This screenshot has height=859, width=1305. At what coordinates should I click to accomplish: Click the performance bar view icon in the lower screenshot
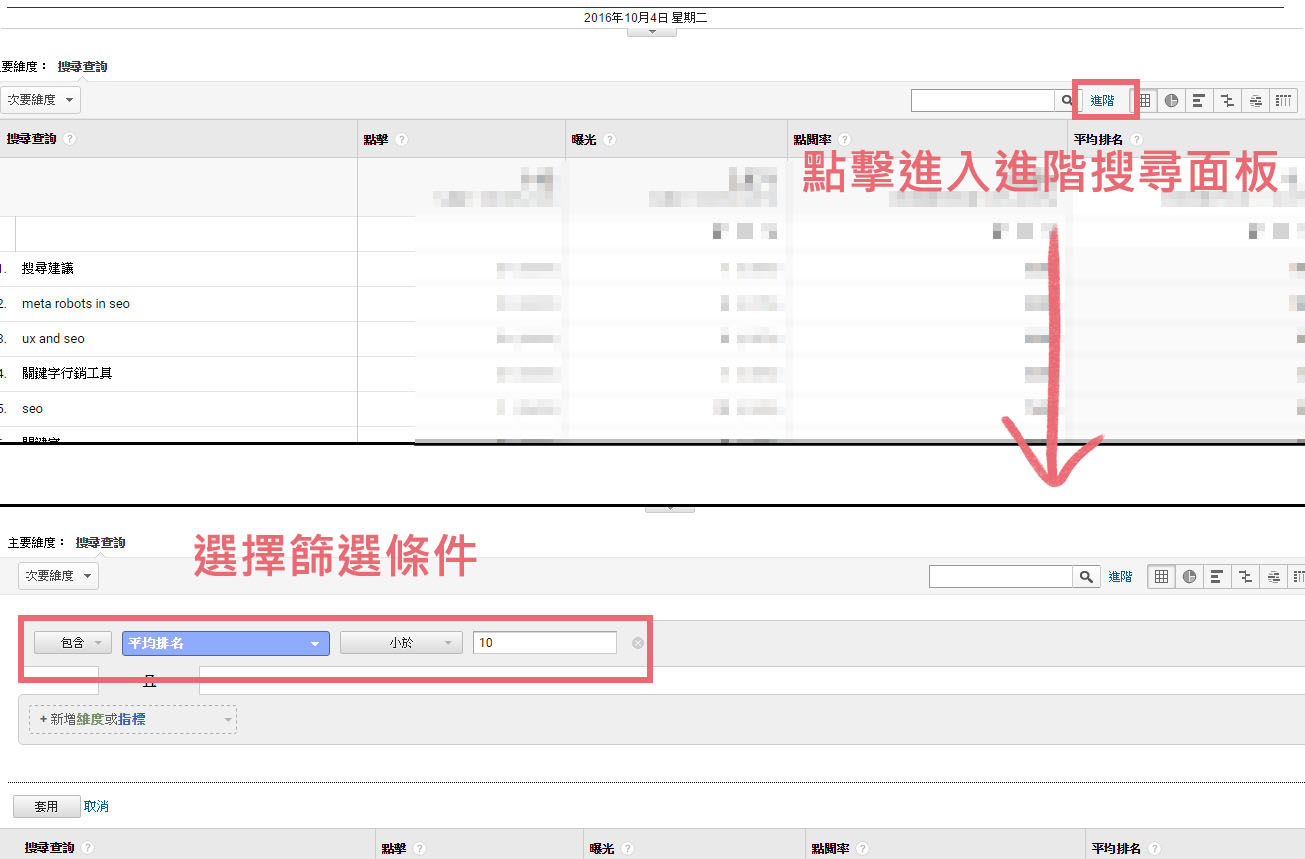point(1217,576)
